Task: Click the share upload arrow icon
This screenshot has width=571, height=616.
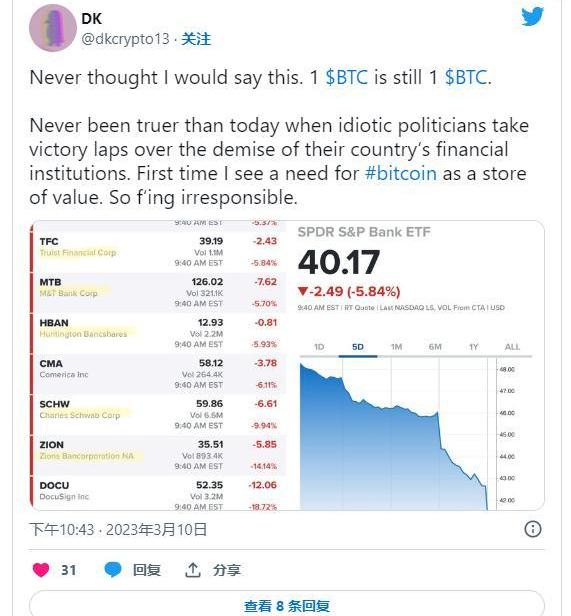Action: point(193,570)
